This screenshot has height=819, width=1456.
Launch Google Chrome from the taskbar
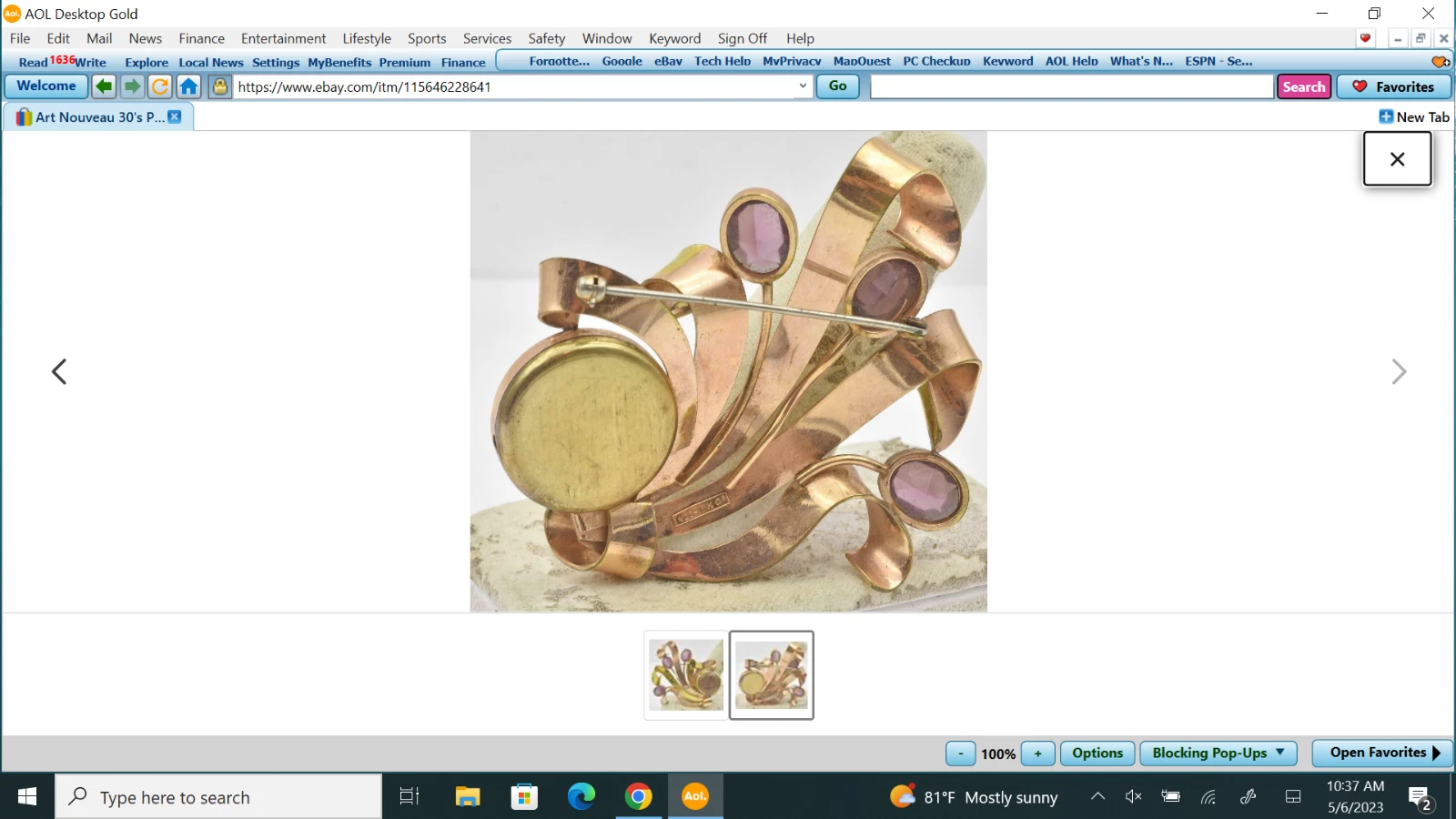point(639,797)
